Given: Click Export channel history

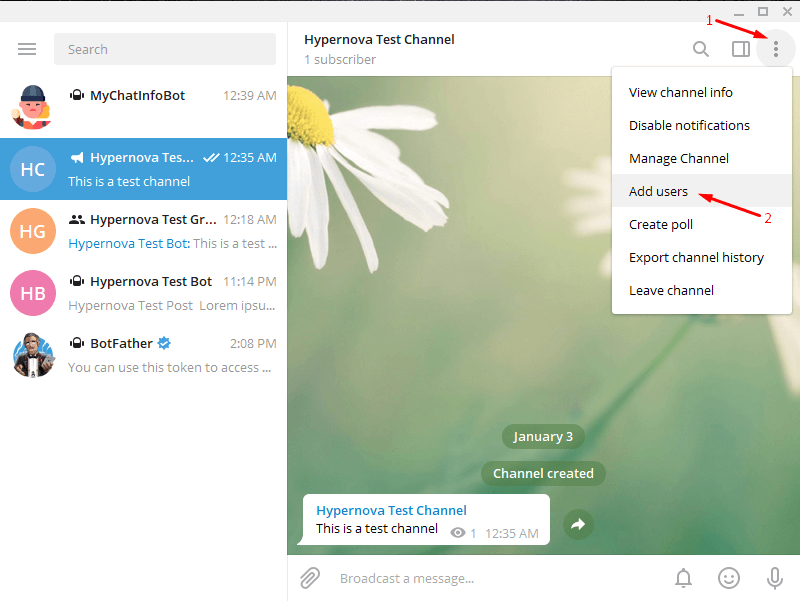Looking at the screenshot, I should [x=696, y=257].
